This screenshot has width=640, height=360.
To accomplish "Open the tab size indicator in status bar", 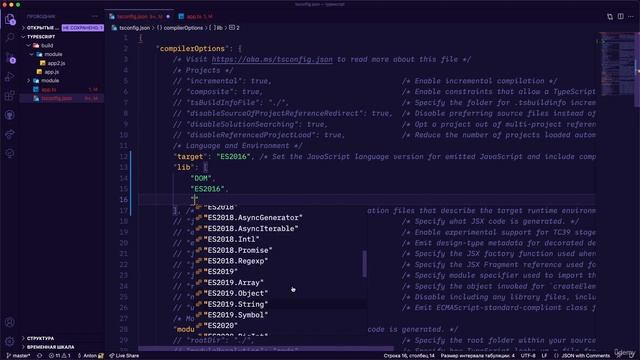I will click(x=478, y=356).
